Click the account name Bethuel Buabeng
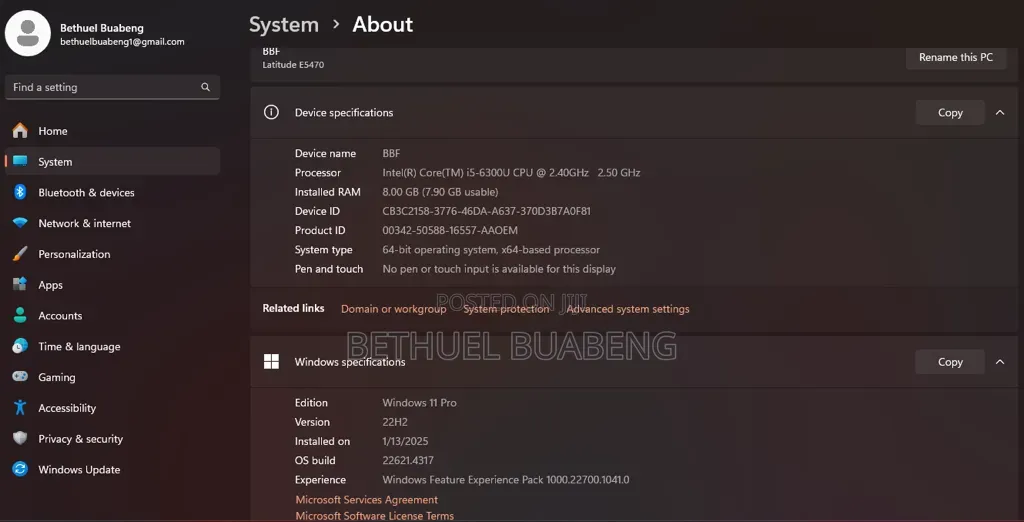Screen dimensions: 1024x522 tap(102, 28)
